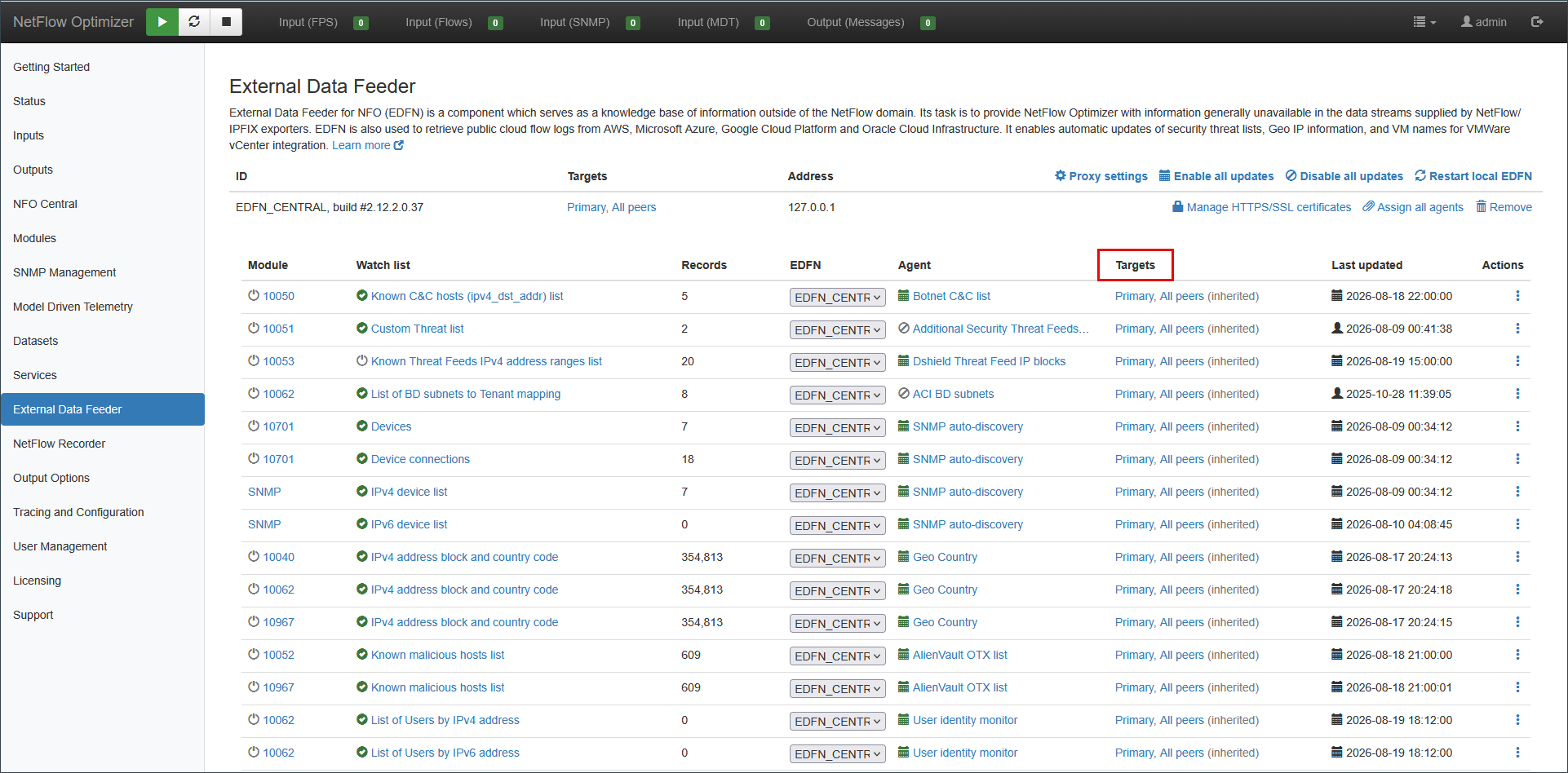Image resolution: width=1568 pixels, height=773 pixels.
Task: Click Disable all updates
Action: [1344, 176]
